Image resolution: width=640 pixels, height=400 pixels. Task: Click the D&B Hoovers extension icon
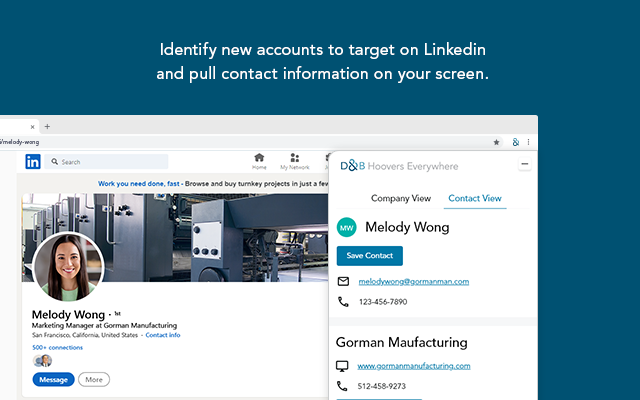click(516, 142)
